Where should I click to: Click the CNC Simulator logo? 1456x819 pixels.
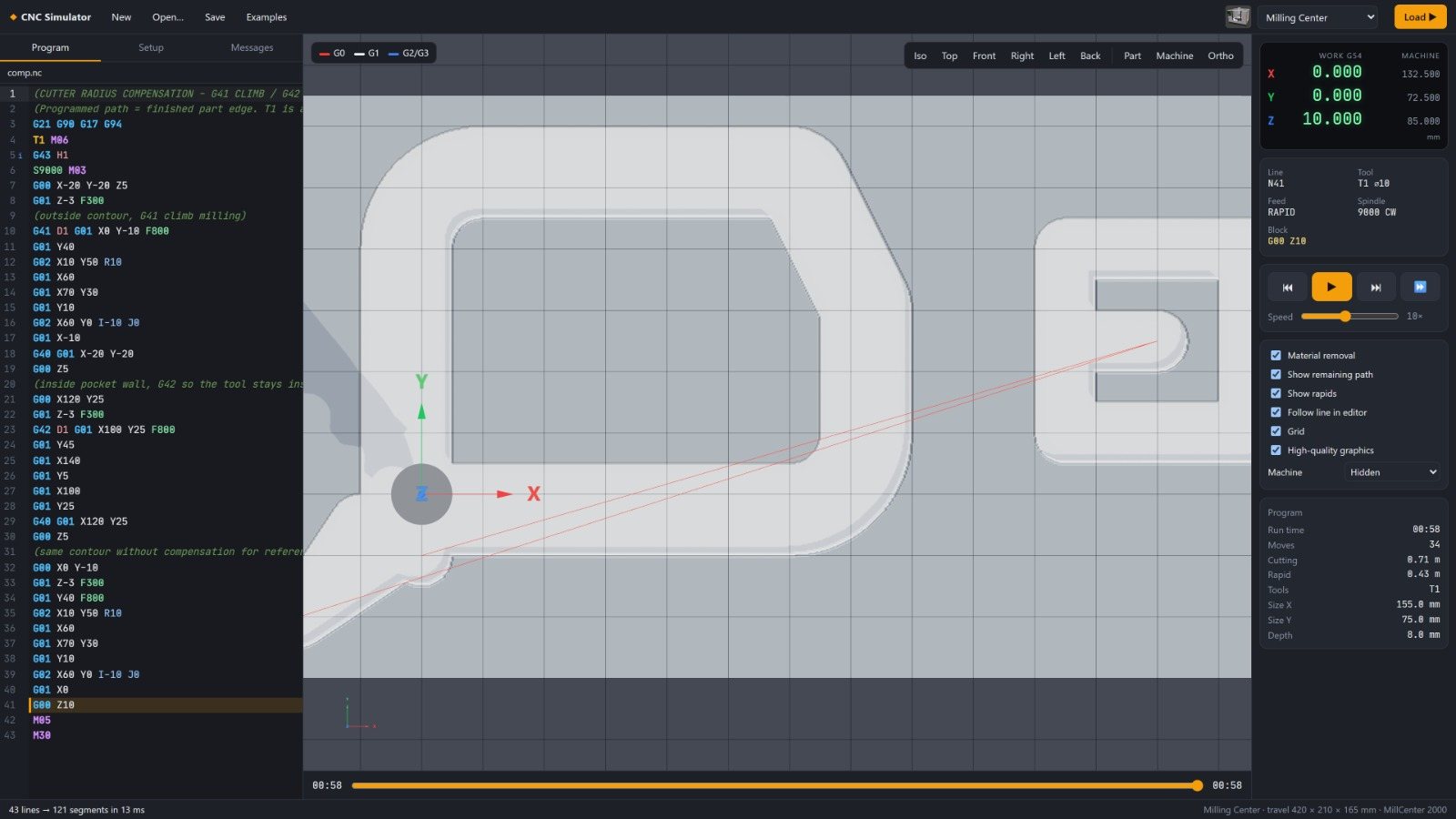click(x=50, y=17)
